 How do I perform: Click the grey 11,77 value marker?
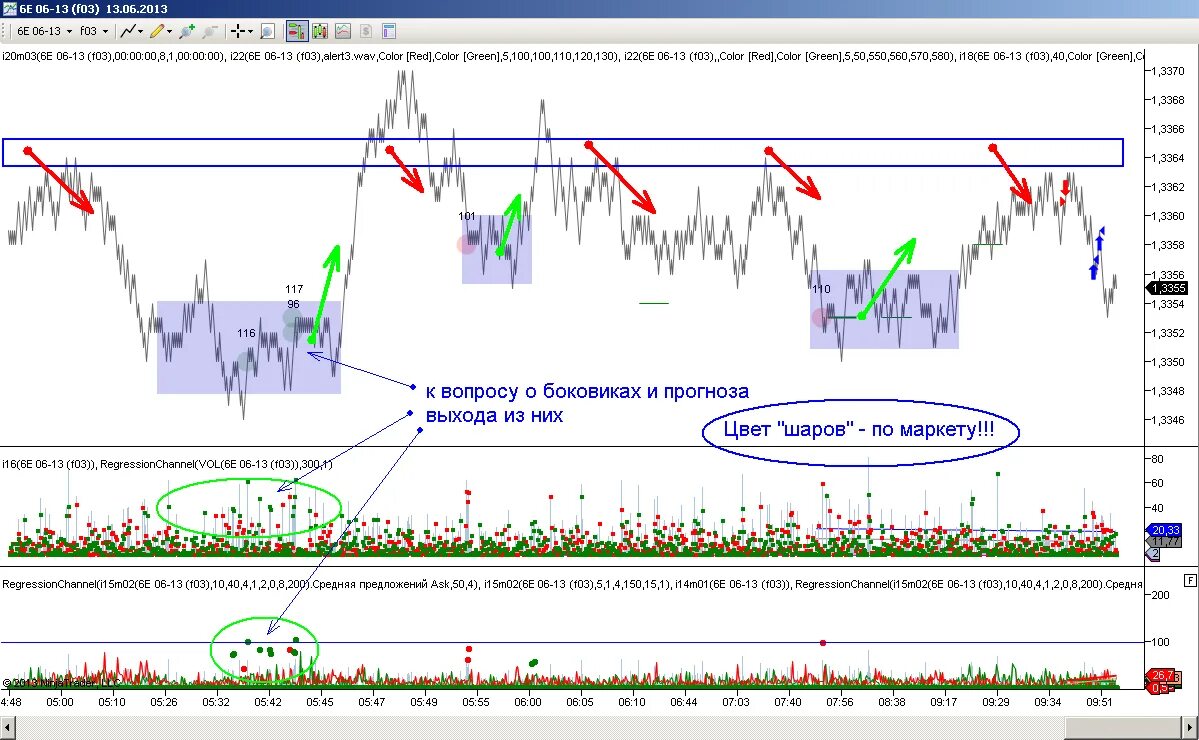pyautogui.click(x=1165, y=540)
